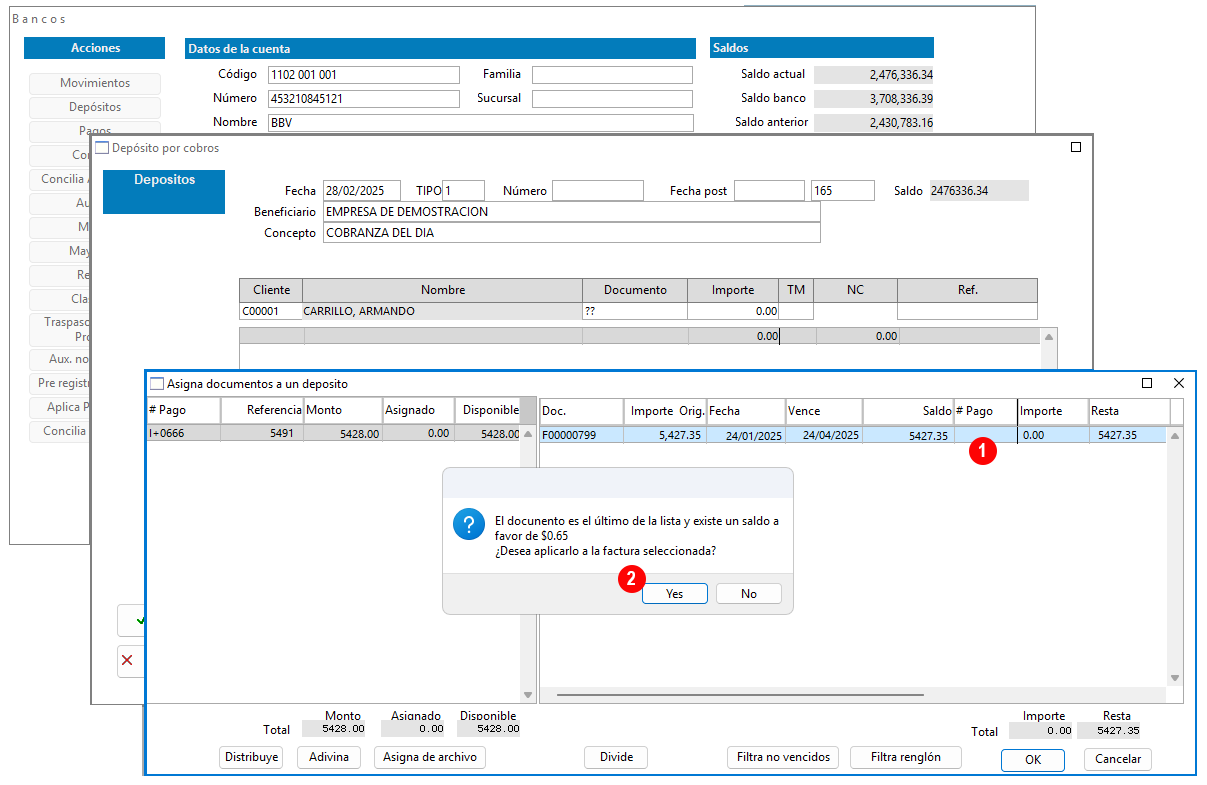Click the Concepto field COBRANZA DEL DIA
The image size is (1207, 785).
pyautogui.click(x=571, y=233)
